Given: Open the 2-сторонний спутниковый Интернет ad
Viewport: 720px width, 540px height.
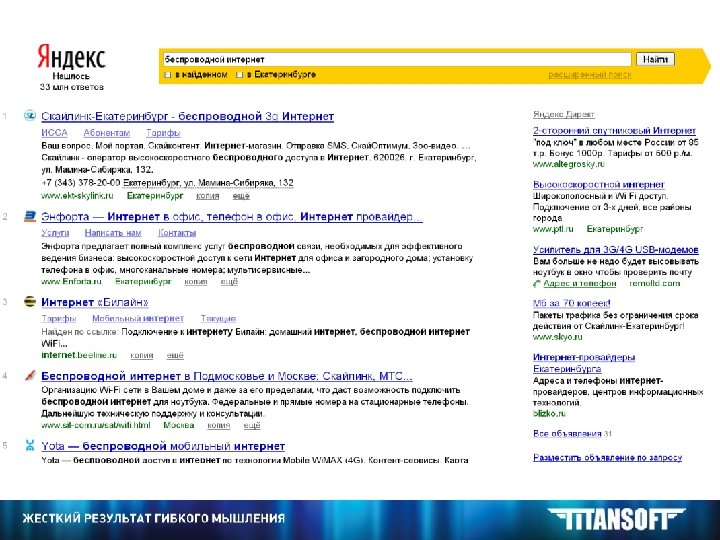Looking at the screenshot, I should [x=614, y=130].
